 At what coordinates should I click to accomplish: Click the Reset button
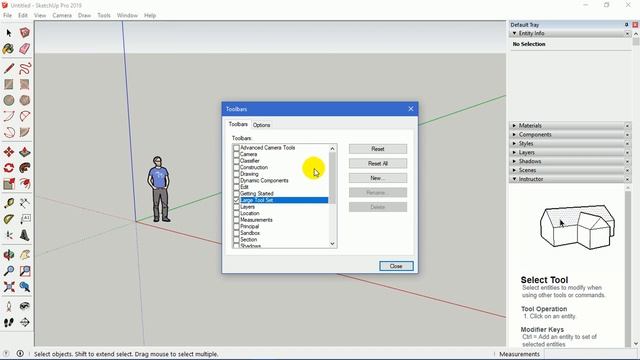coord(378,149)
